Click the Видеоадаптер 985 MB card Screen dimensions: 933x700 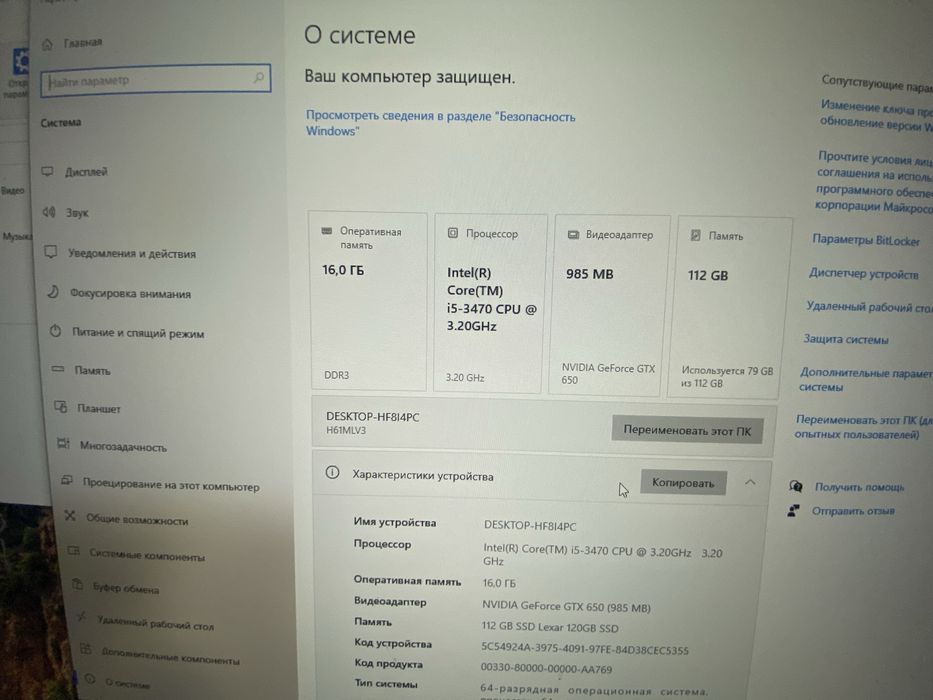(609, 305)
